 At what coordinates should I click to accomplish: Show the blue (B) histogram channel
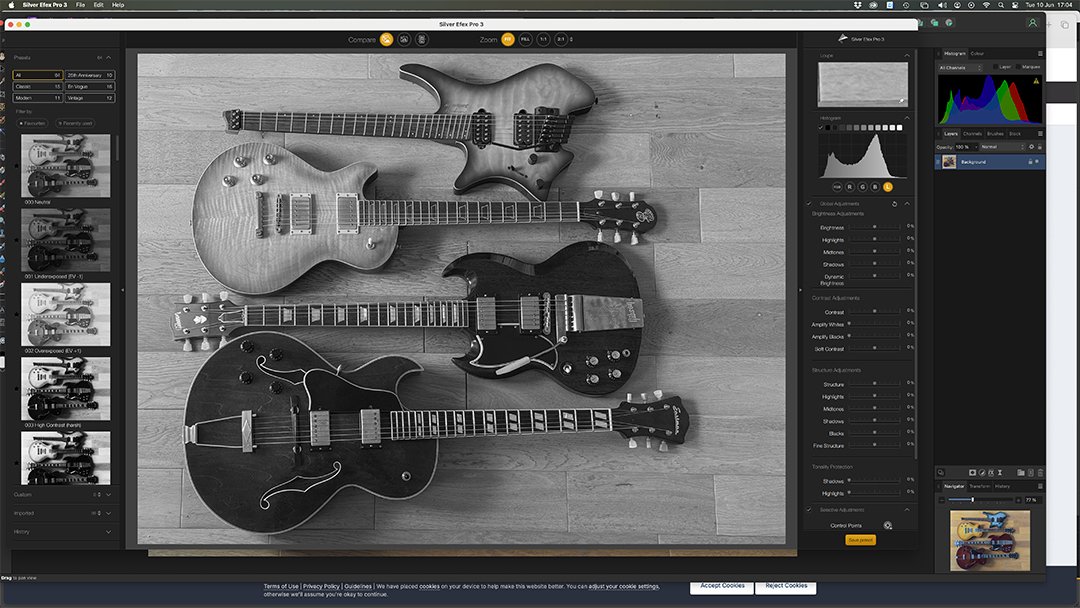875,187
